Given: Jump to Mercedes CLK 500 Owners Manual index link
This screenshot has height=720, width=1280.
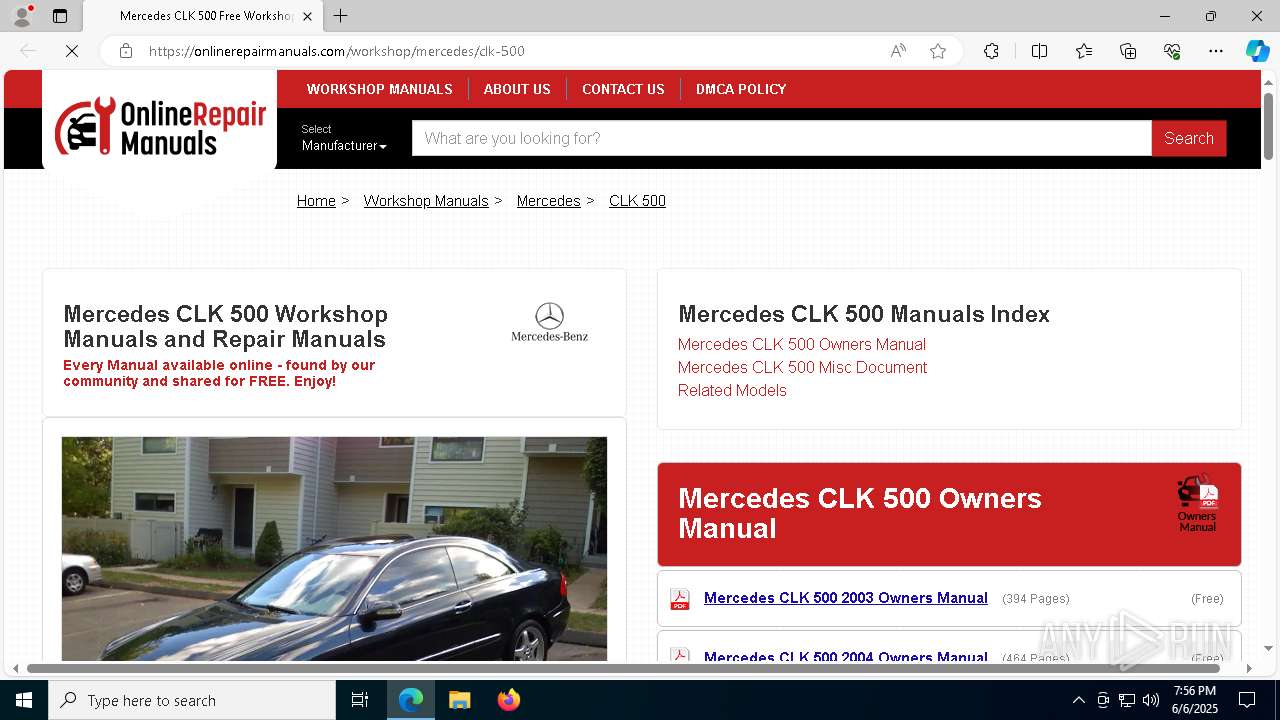Looking at the screenshot, I should click(x=802, y=344).
